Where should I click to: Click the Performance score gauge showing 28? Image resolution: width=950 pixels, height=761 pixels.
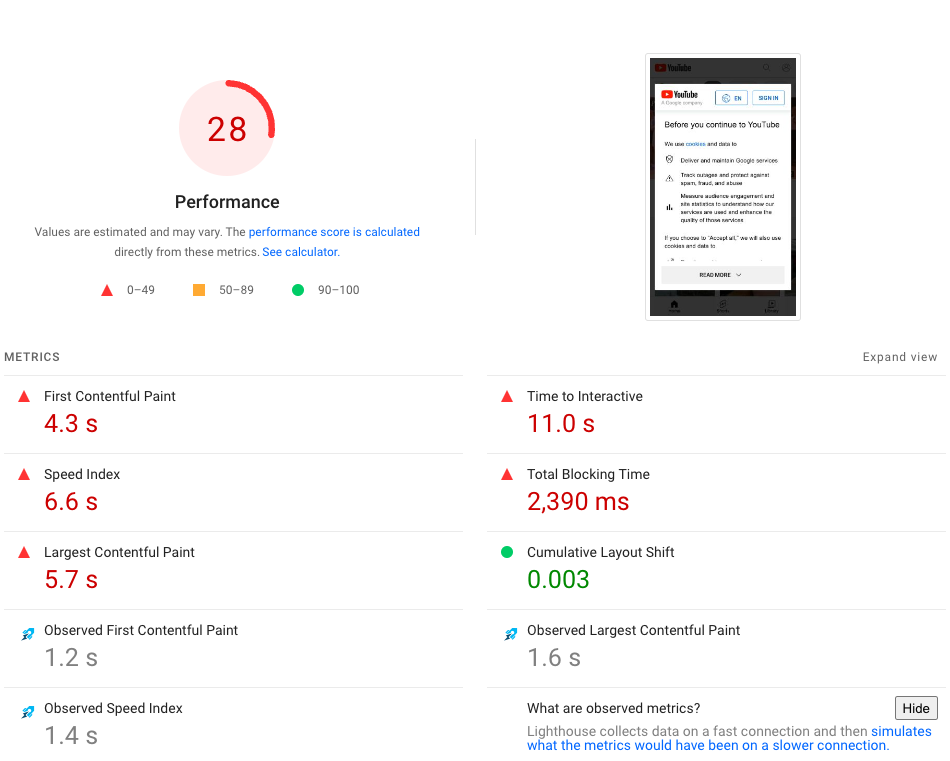227,128
